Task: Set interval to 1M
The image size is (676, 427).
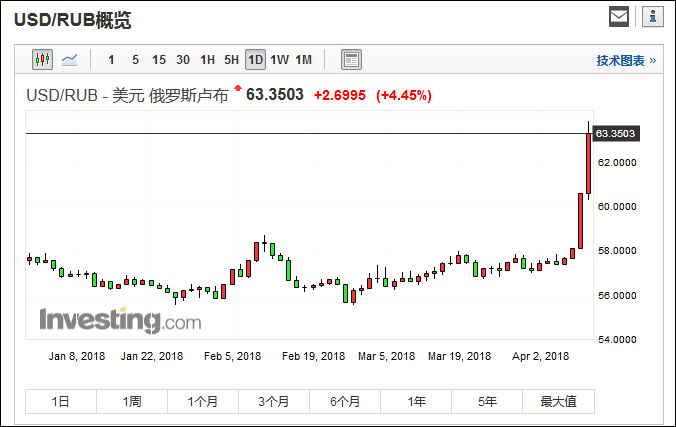Action: point(304,60)
